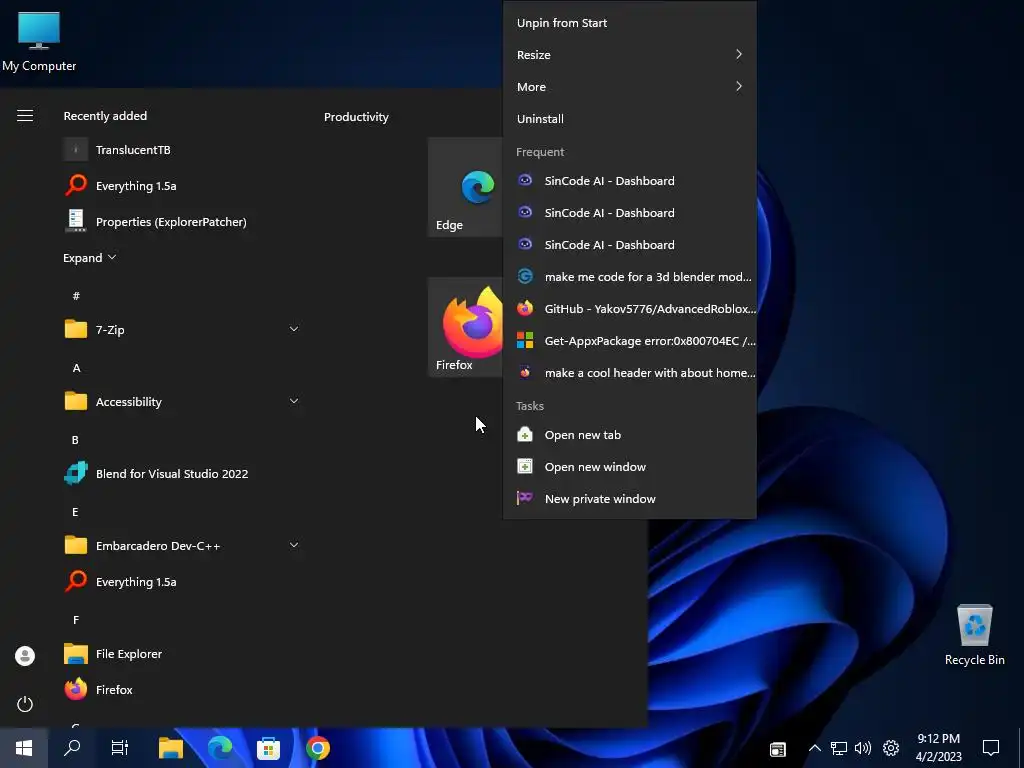
Task: Open Microsoft Store on taskbar
Action: tap(268, 748)
